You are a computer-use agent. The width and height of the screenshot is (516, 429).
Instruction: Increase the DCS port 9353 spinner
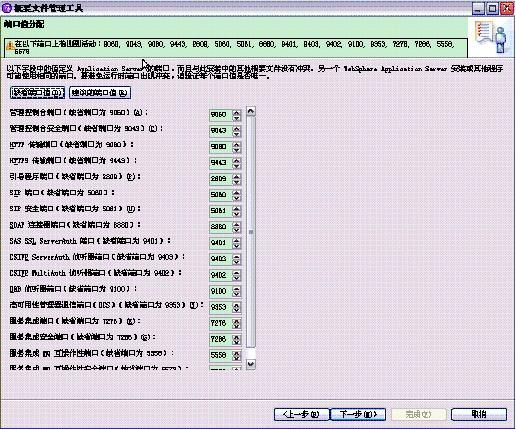pos(237,305)
